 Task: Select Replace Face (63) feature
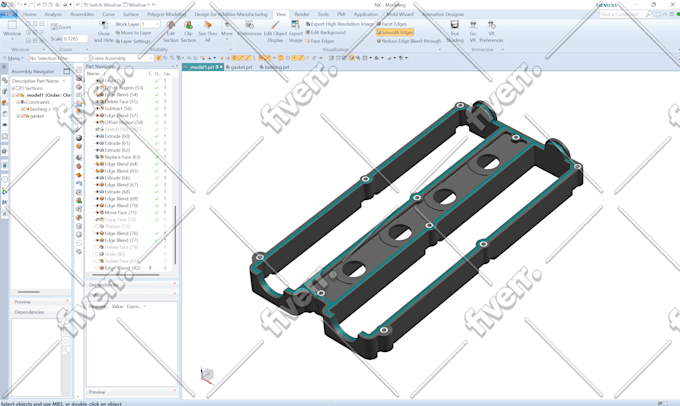pyautogui.click(x=122, y=157)
